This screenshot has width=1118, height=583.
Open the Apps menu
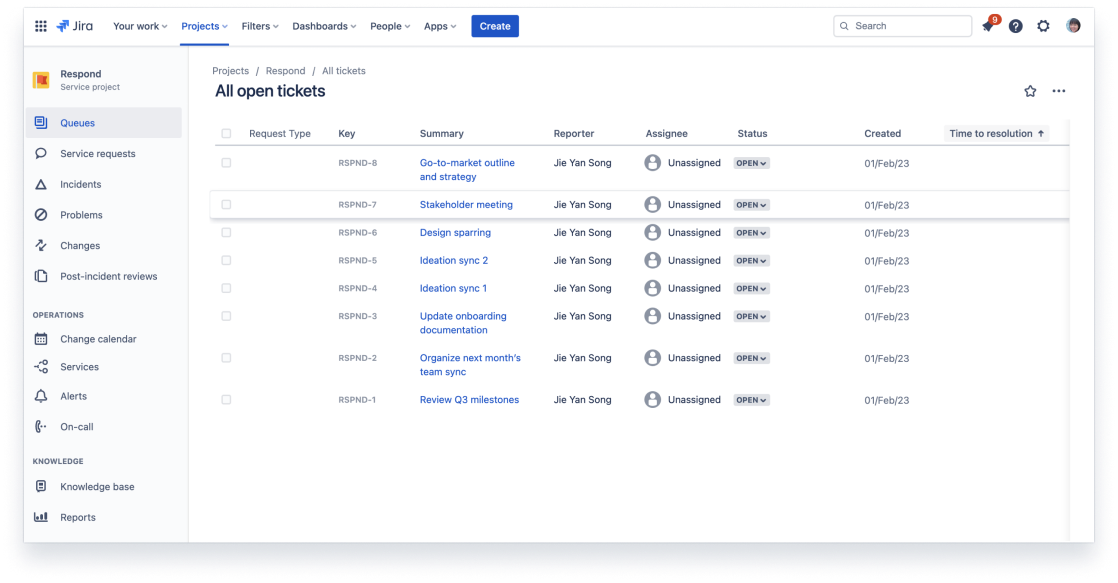click(x=439, y=26)
